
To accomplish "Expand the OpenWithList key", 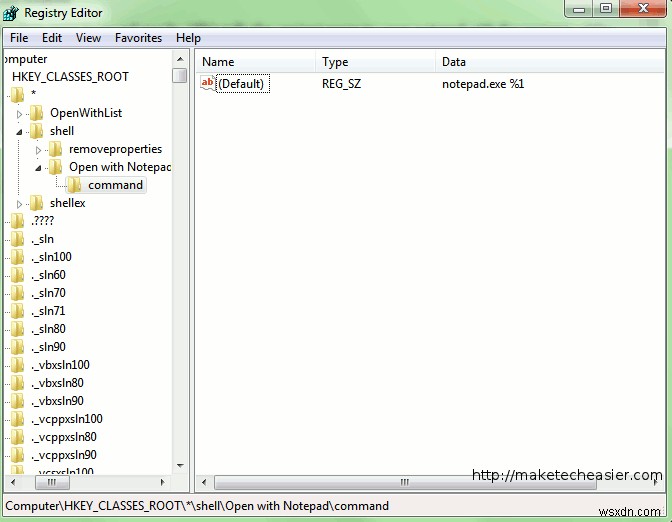I will tap(19, 114).
